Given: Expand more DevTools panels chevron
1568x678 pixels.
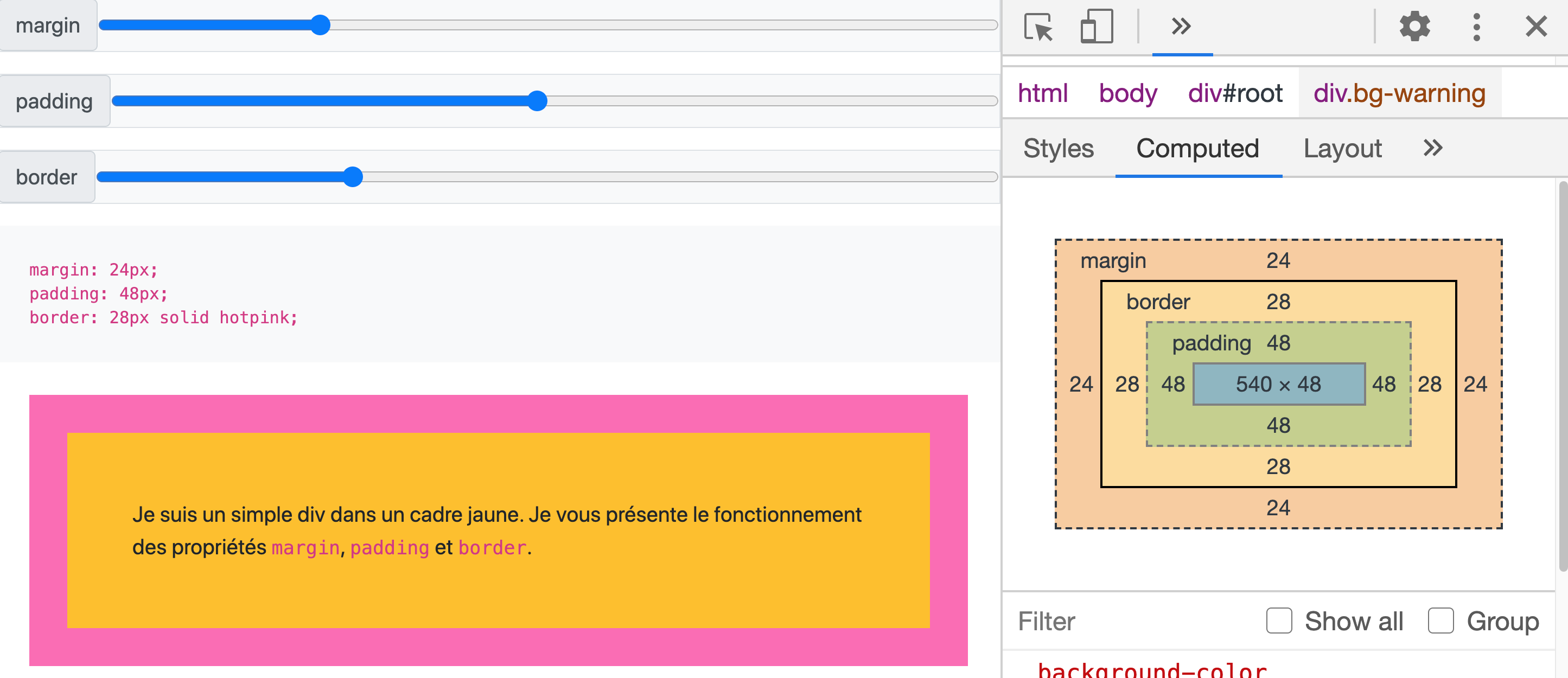Looking at the screenshot, I should tap(1181, 27).
